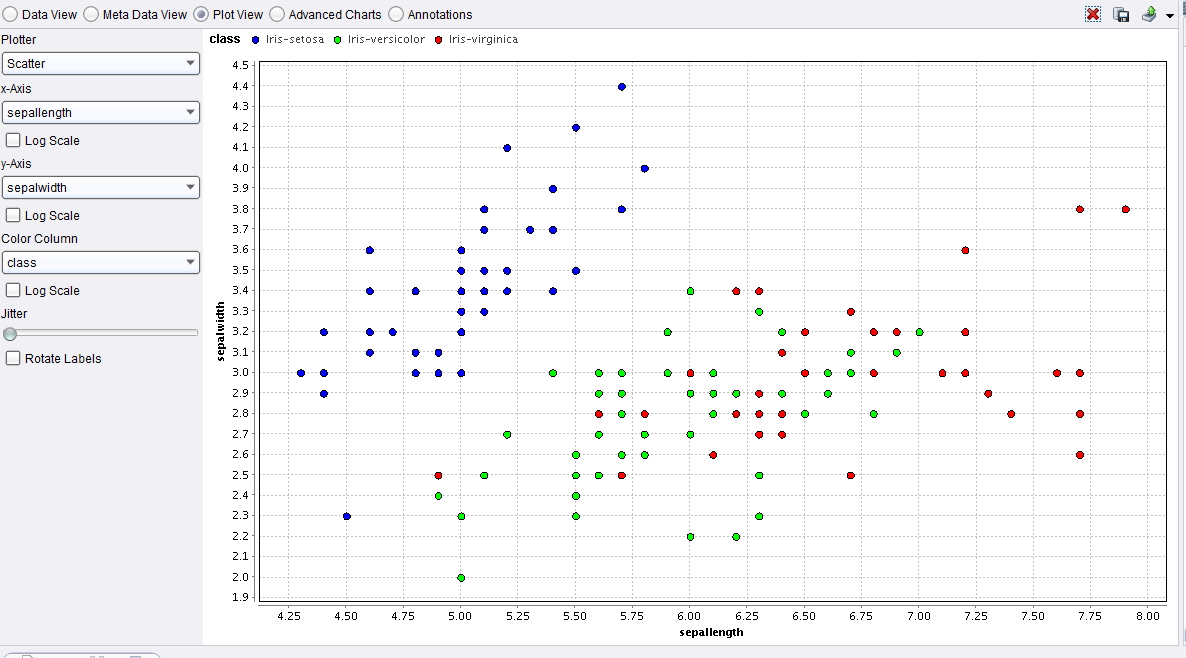The width and height of the screenshot is (1186, 658).
Task: Select the Advanced Charts radio button
Action: (x=277, y=14)
